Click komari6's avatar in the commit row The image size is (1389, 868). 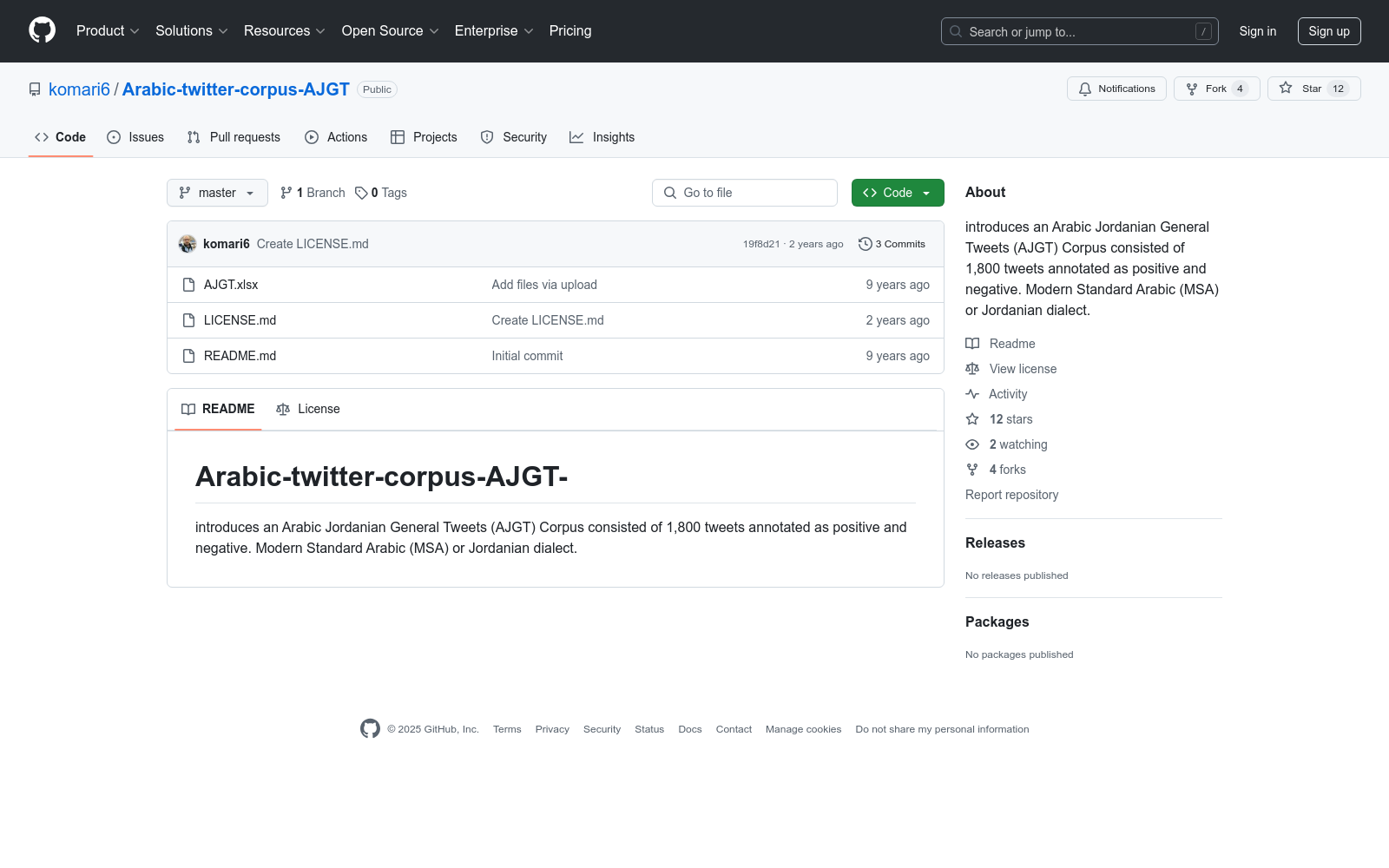pyautogui.click(x=188, y=244)
